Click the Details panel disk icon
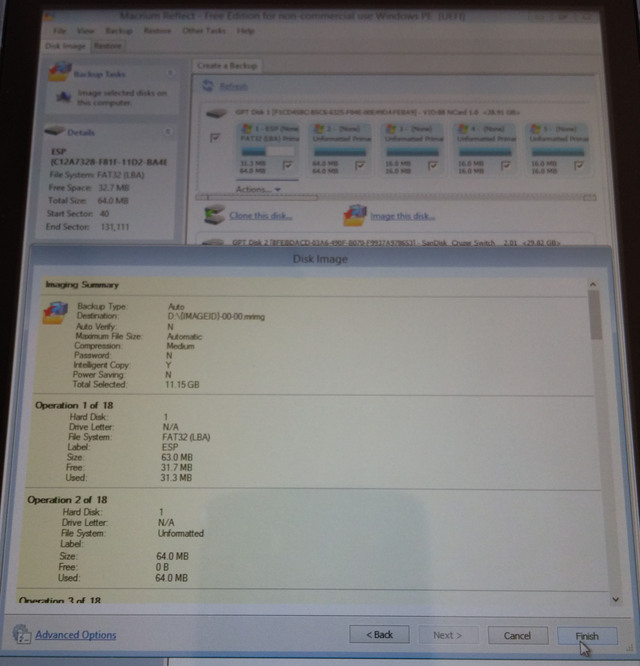The image size is (640, 666). 54,131
